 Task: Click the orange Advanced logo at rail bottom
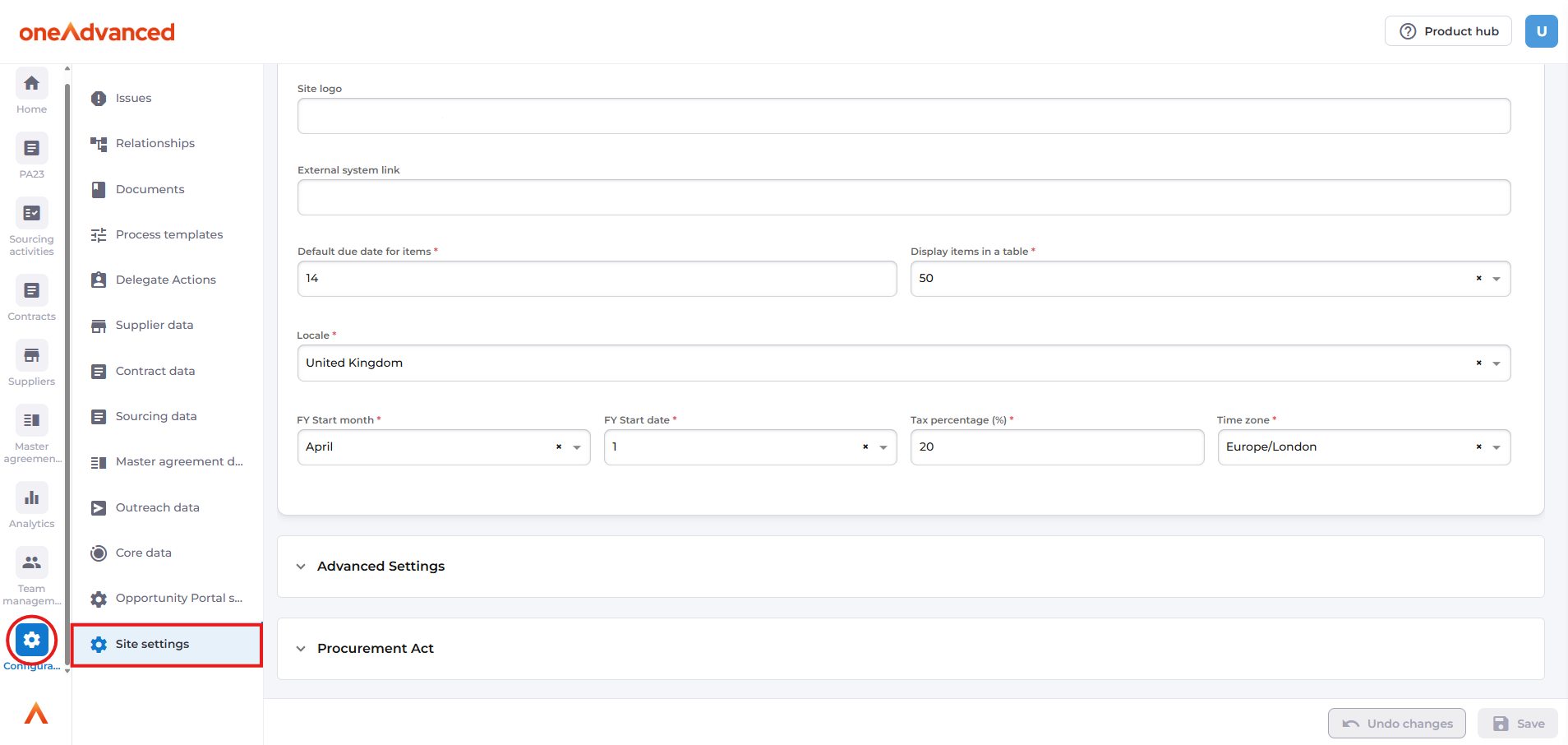[x=36, y=713]
